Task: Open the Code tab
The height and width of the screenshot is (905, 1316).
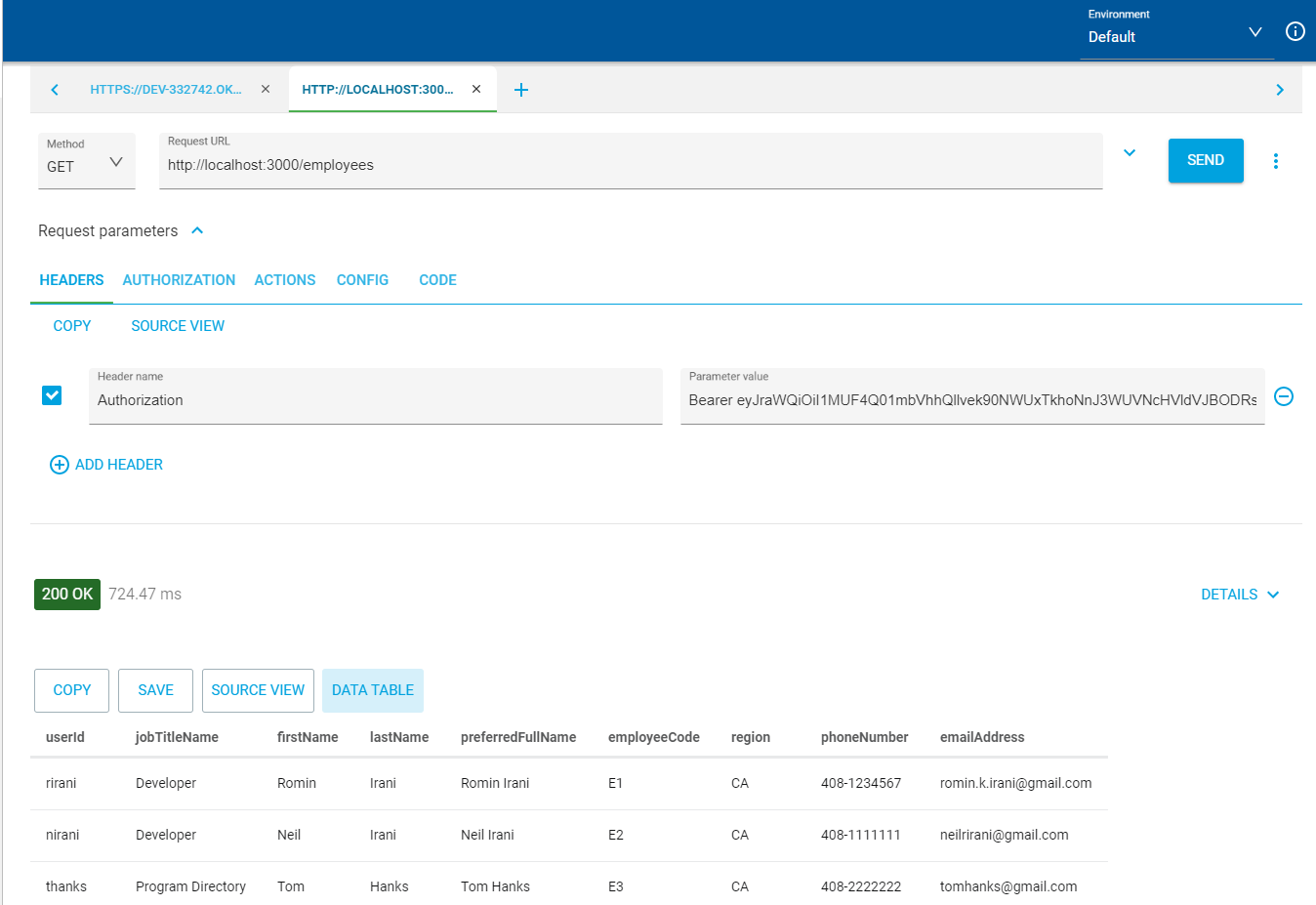Action: point(437,280)
